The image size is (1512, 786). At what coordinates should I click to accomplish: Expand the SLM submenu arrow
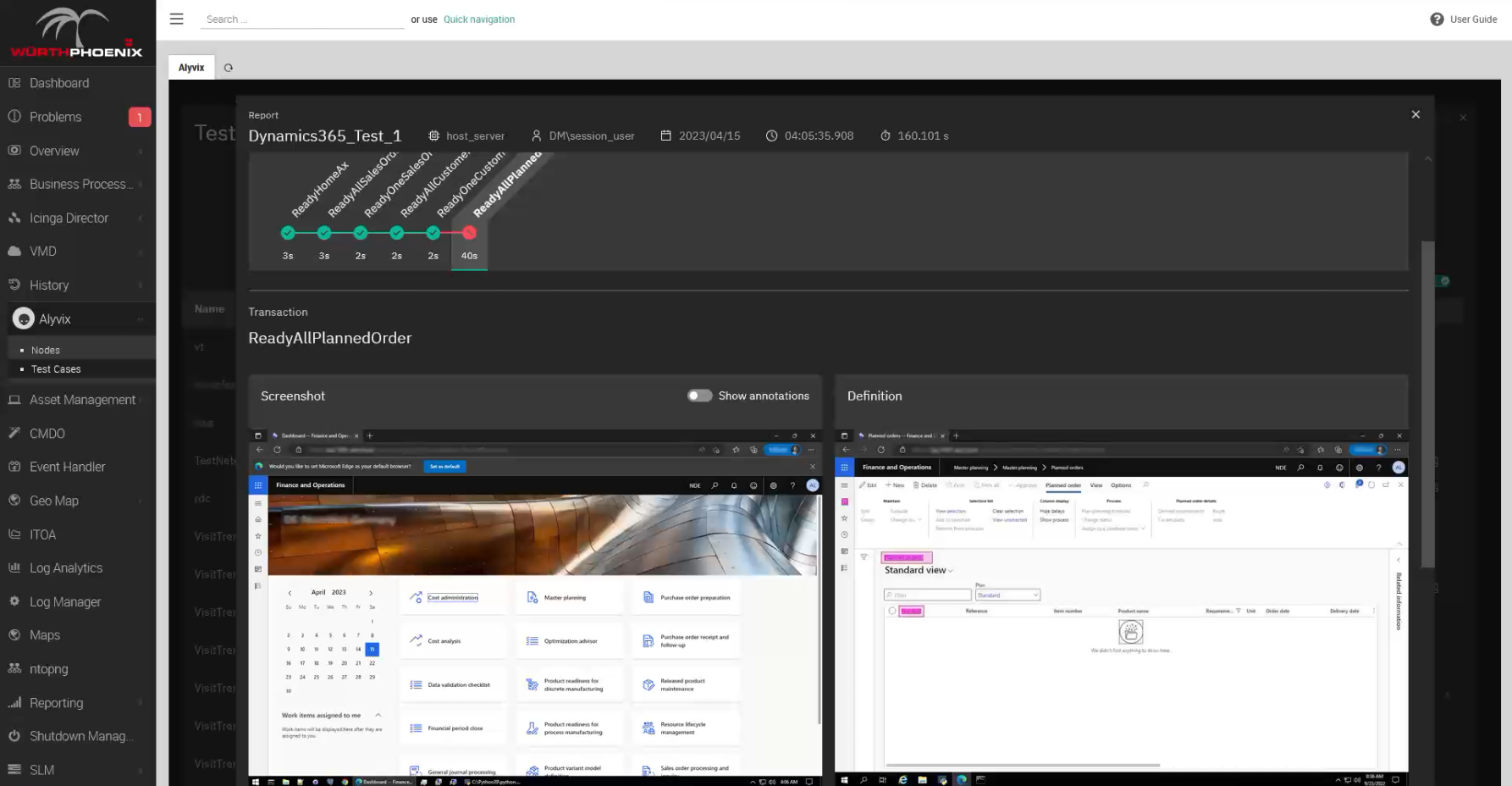(141, 770)
